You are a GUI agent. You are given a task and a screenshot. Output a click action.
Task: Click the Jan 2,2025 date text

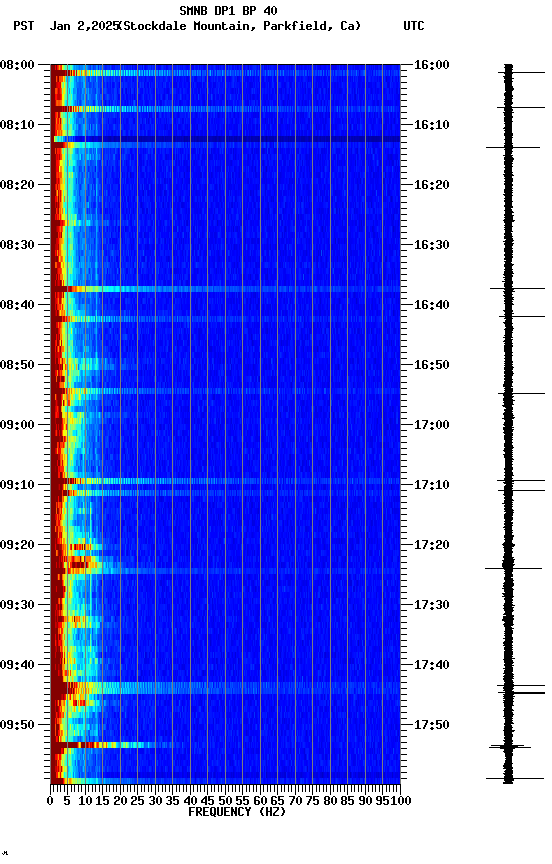pyautogui.click(x=84, y=26)
